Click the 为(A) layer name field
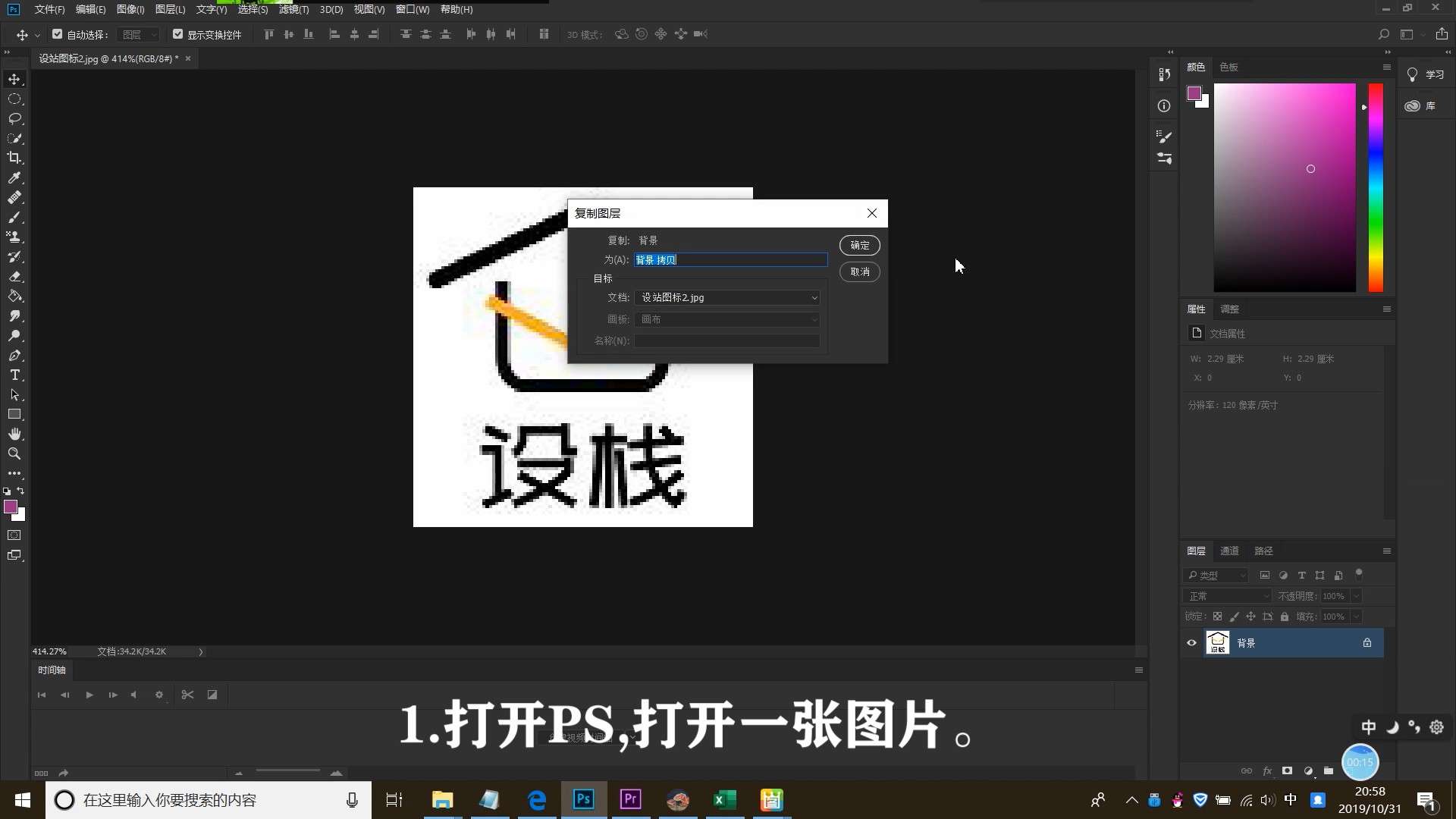The width and height of the screenshot is (1456, 819). click(730, 260)
